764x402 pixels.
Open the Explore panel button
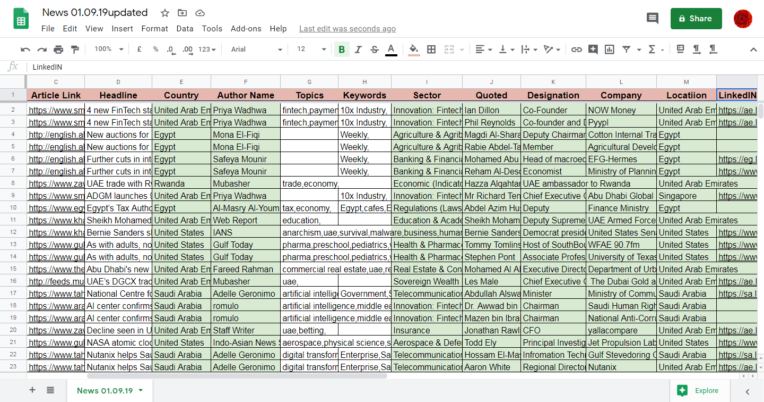(x=700, y=390)
